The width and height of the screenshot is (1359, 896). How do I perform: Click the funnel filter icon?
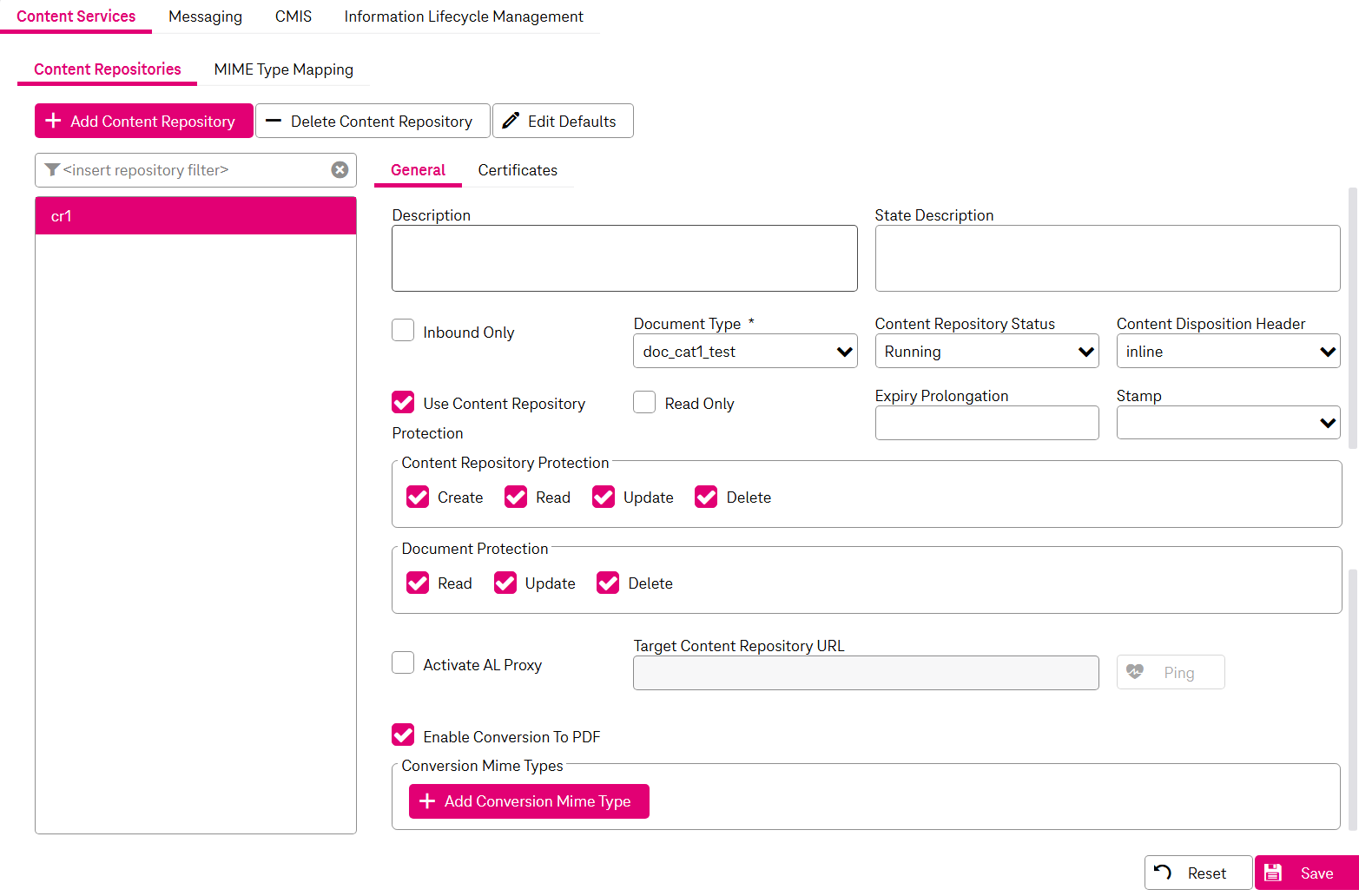tap(52, 170)
